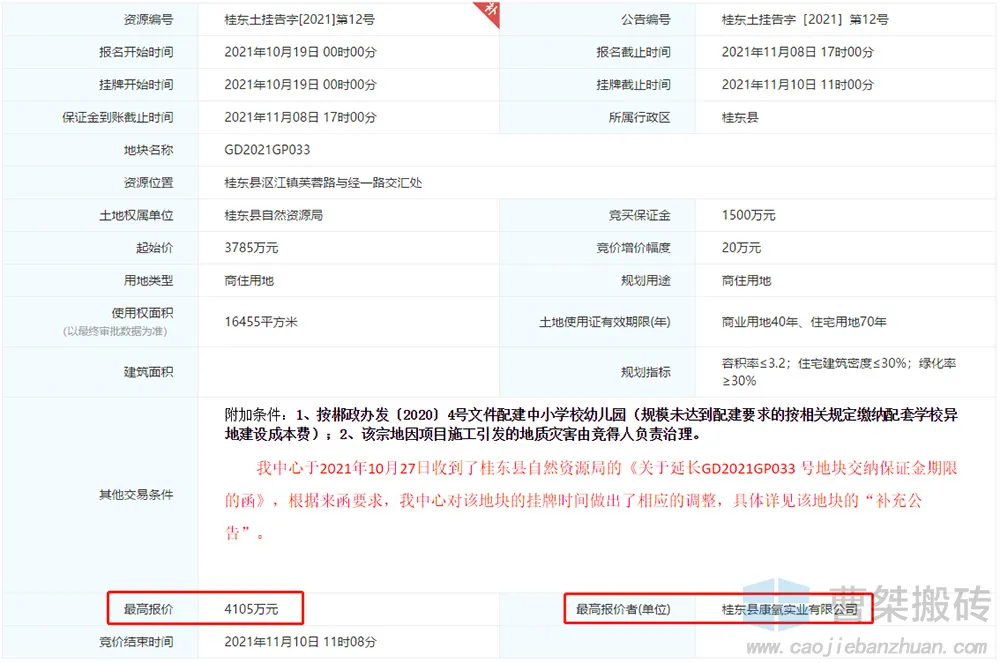The image size is (1000, 663).
Task: Click the 竞价增价幅度 label
Action: click(633, 248)
